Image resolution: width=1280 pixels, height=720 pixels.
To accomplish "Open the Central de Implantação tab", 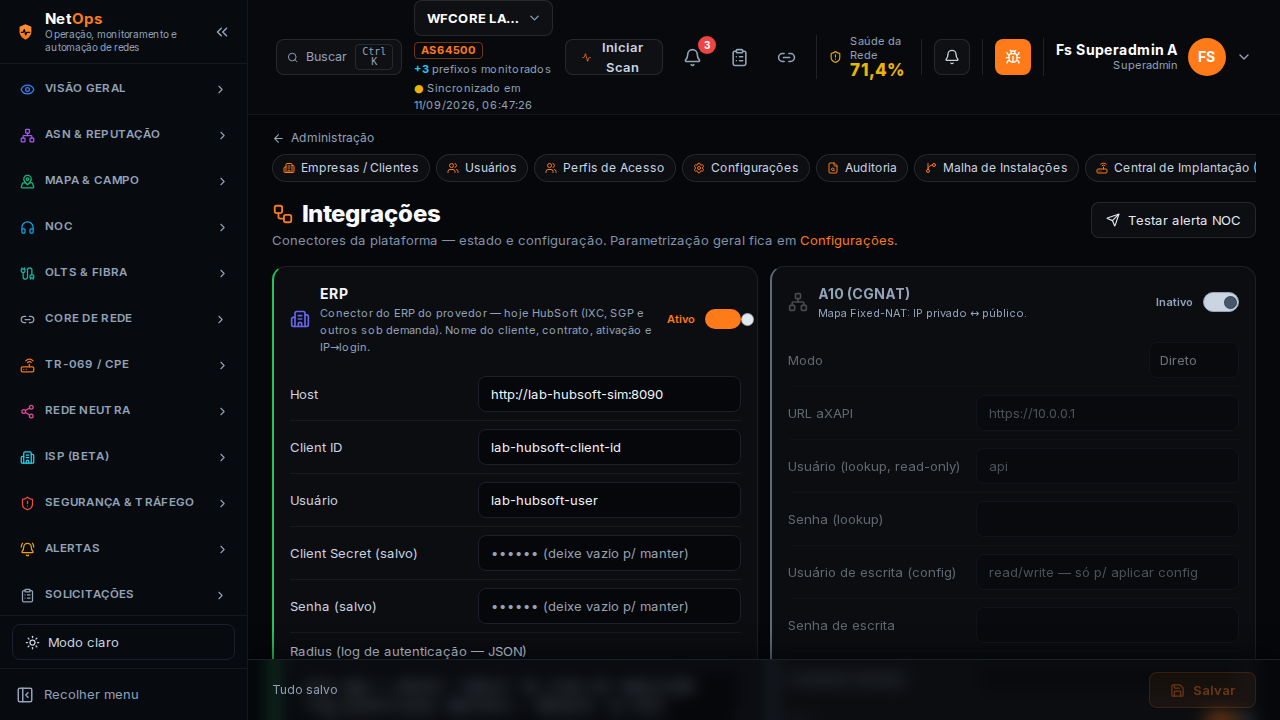I will click(1170, 168).
